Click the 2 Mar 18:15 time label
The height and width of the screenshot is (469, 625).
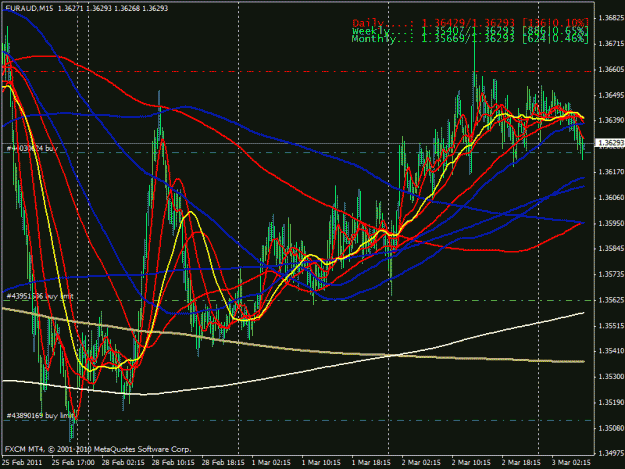[x=521, y=463]
